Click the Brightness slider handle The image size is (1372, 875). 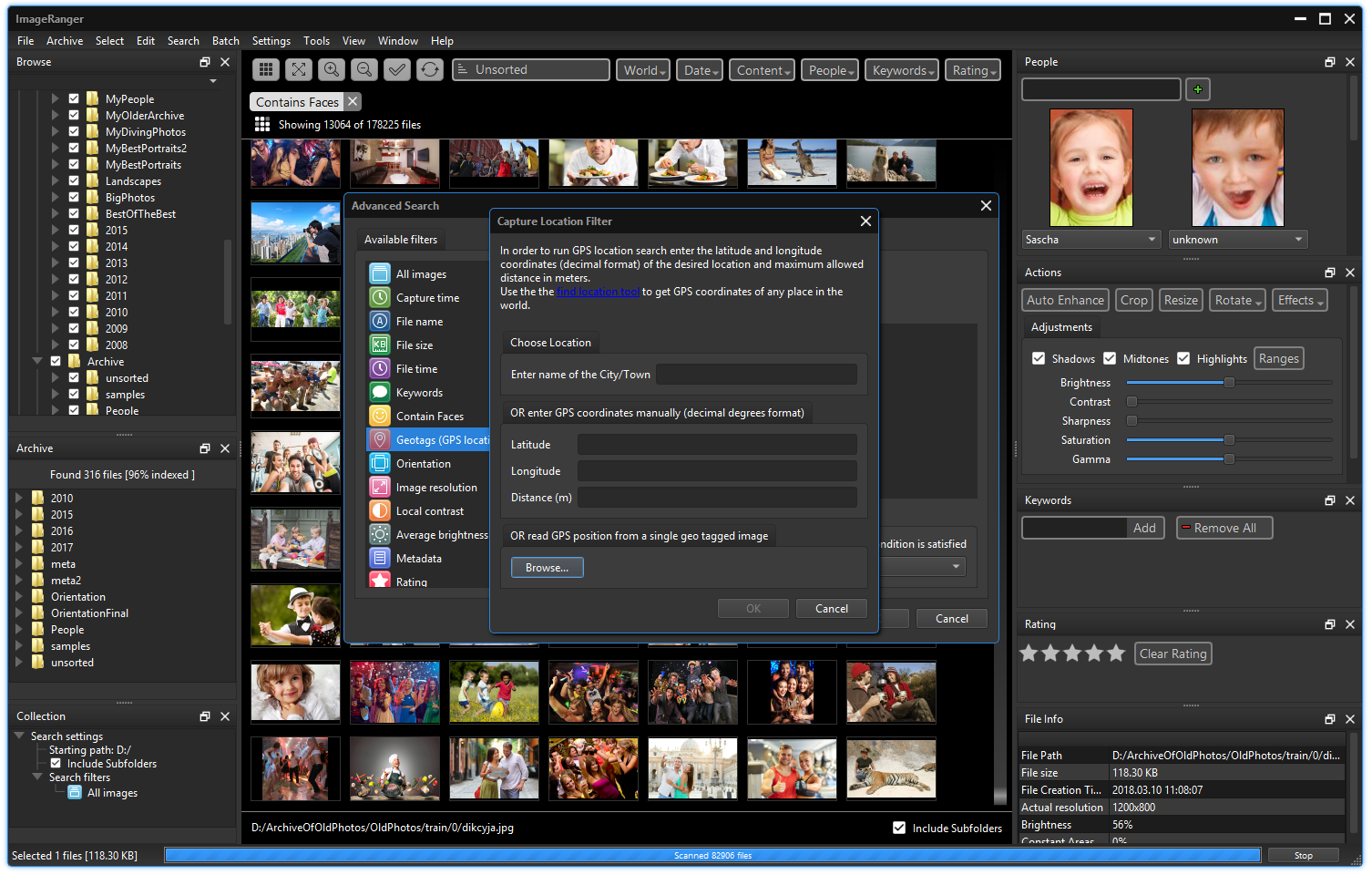[1229, 383]
